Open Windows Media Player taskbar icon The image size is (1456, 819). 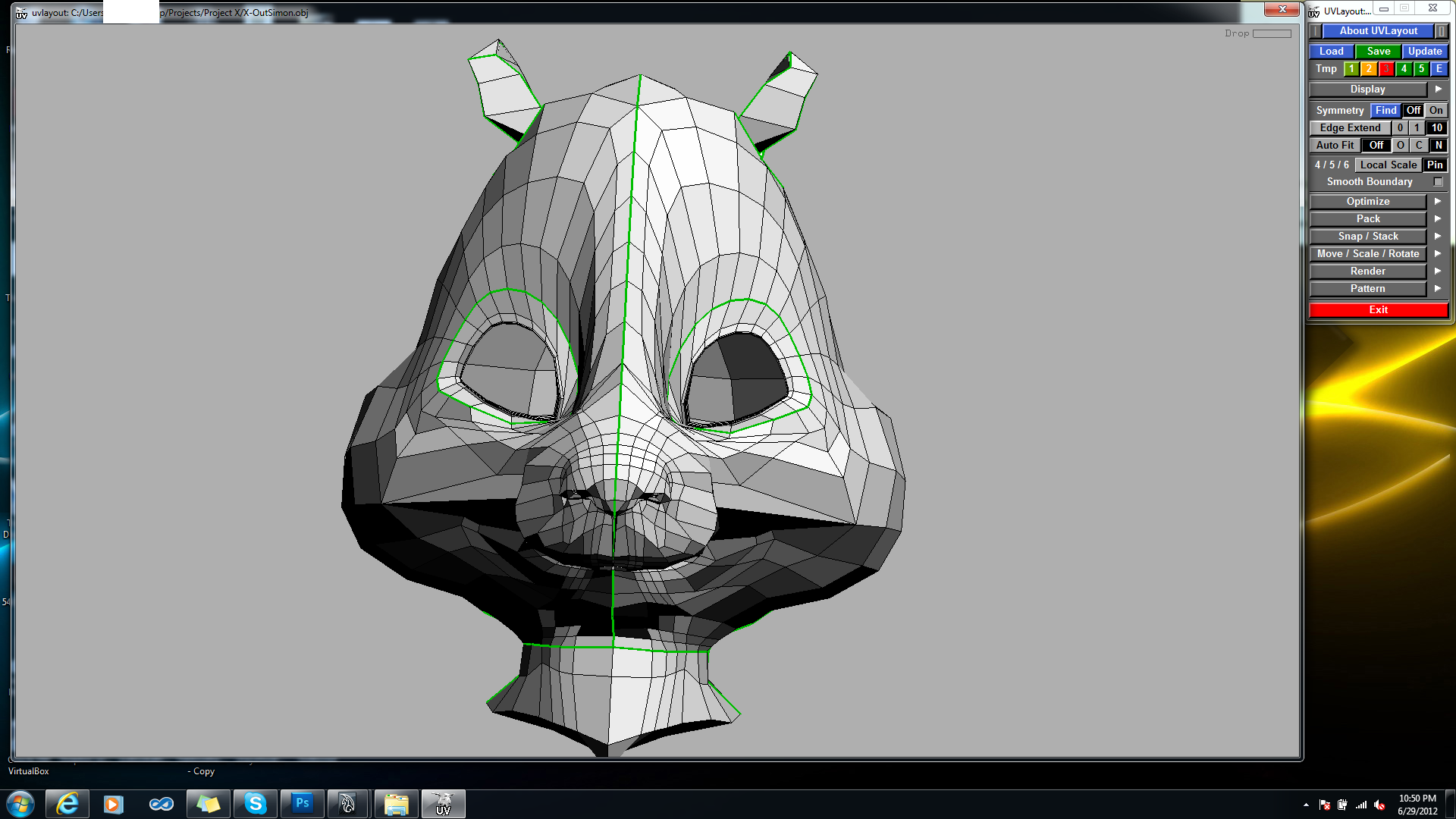point(113,803)
